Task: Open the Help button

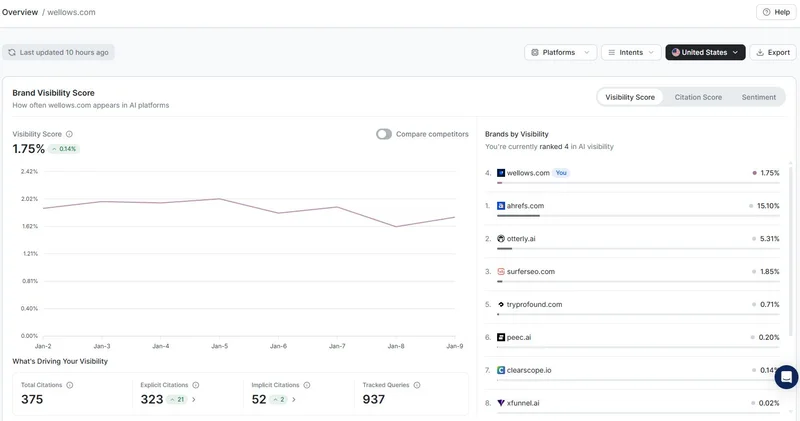Action: click(776, 12)
